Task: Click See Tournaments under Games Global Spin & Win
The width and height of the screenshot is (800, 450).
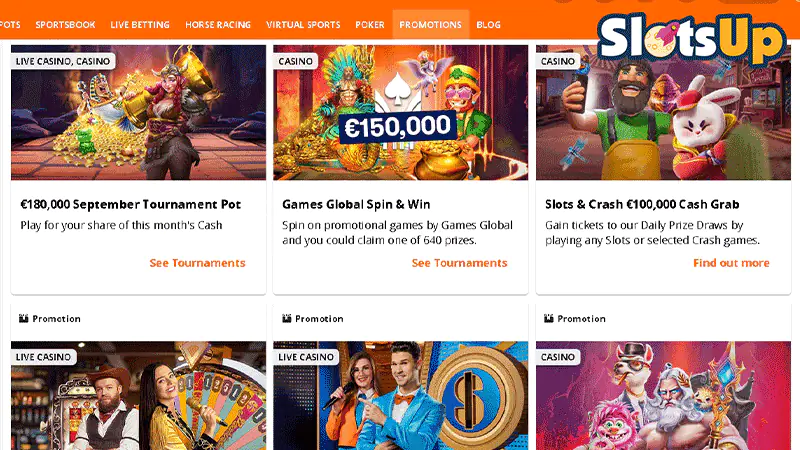Action: (460, 263)
